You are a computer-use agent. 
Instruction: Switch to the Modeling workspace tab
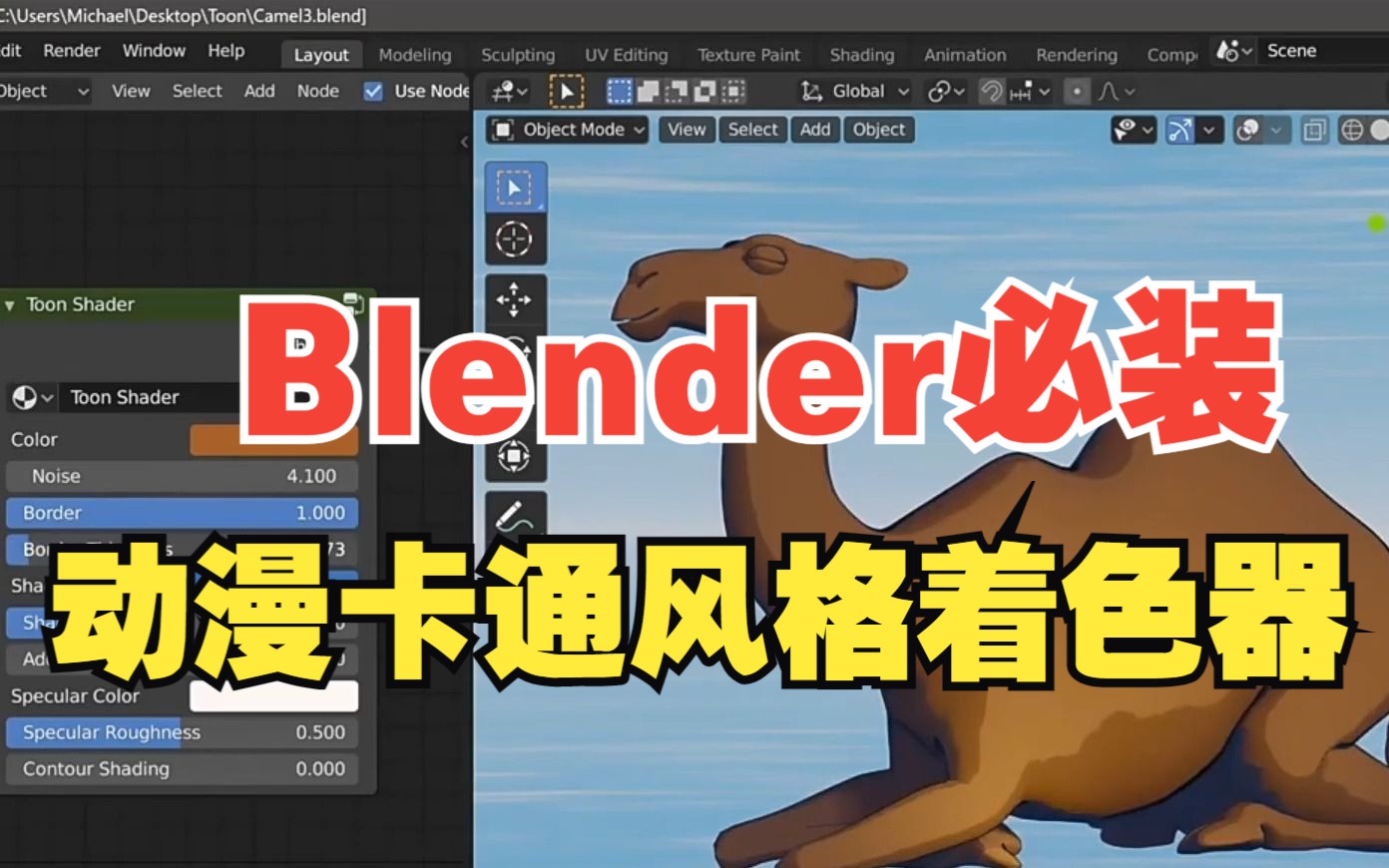tap(415, 55)
